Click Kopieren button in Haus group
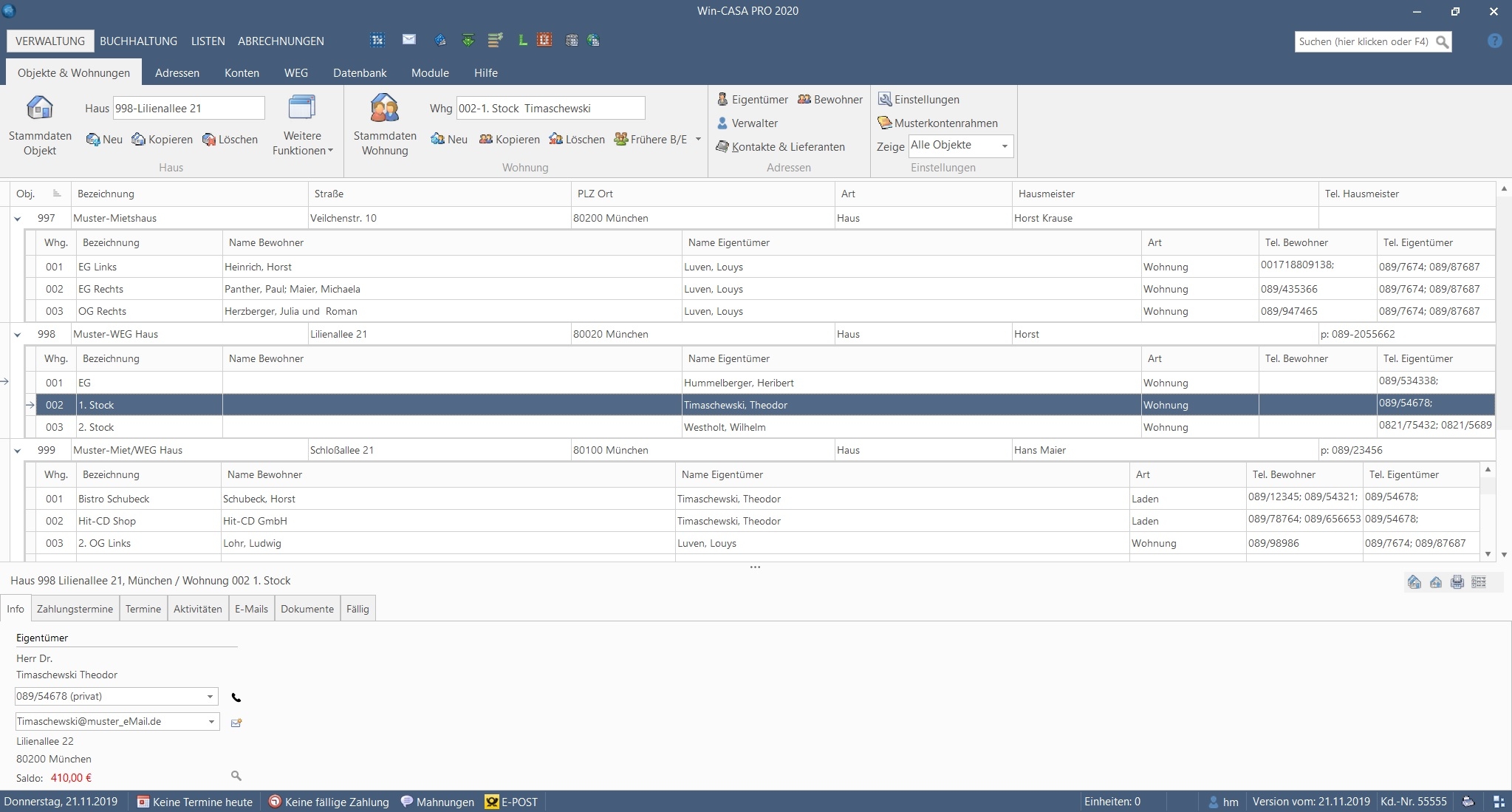 coord(163,140)
